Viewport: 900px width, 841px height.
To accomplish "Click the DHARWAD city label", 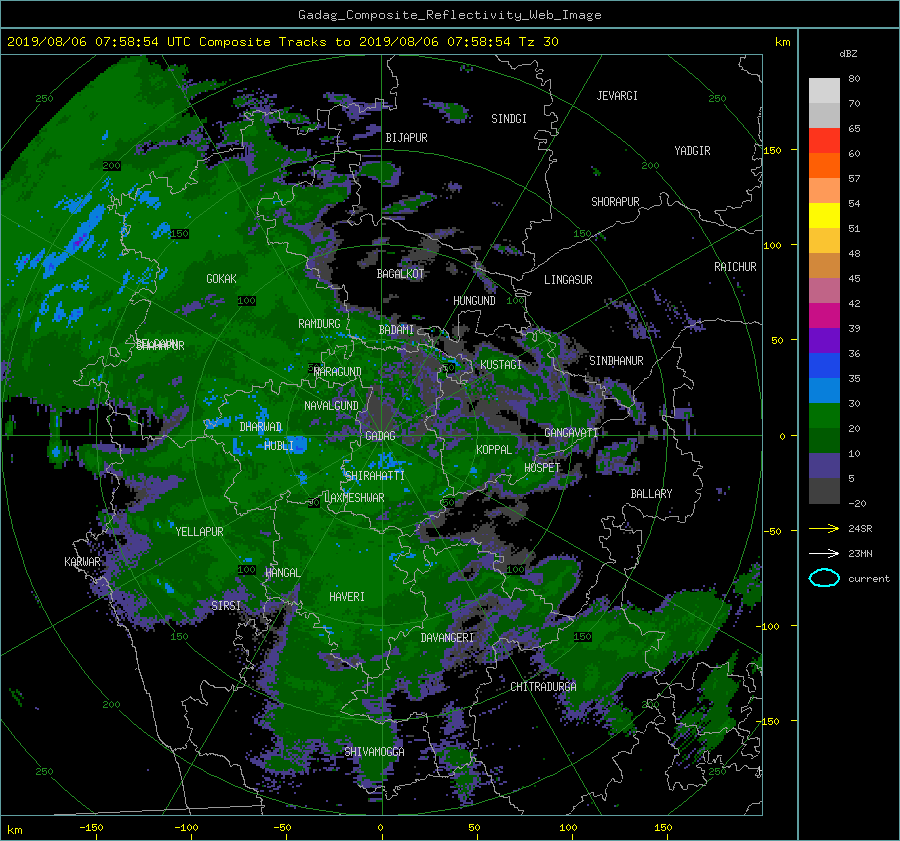I will [x=261, y=427].
